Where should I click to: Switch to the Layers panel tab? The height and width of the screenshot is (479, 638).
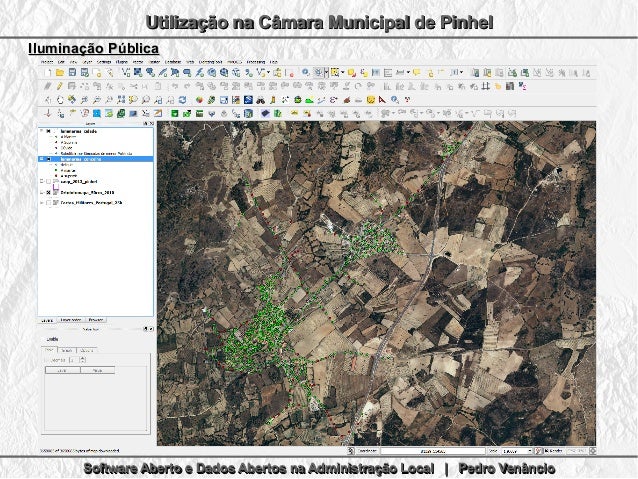[x=48, y=320]
